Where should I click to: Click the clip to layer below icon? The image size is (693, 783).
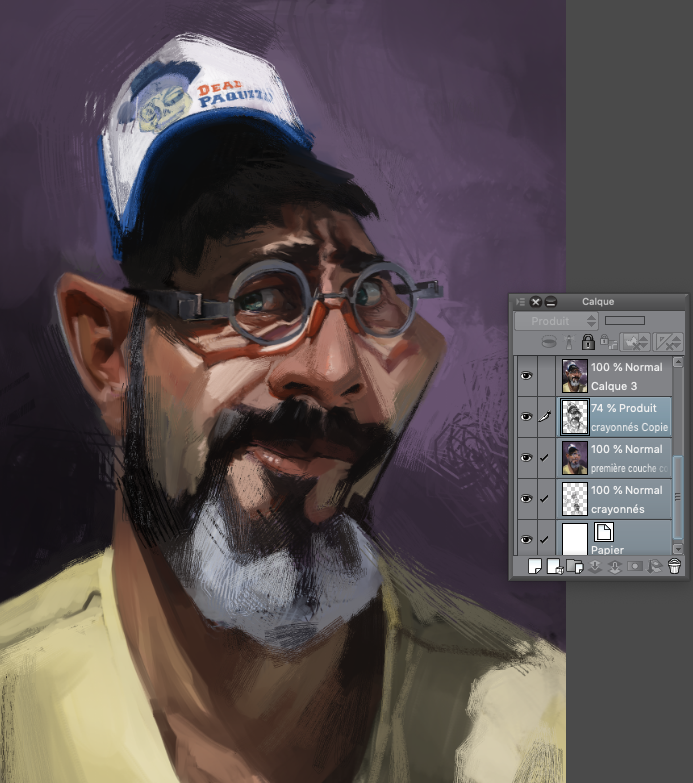coord(549,342)
